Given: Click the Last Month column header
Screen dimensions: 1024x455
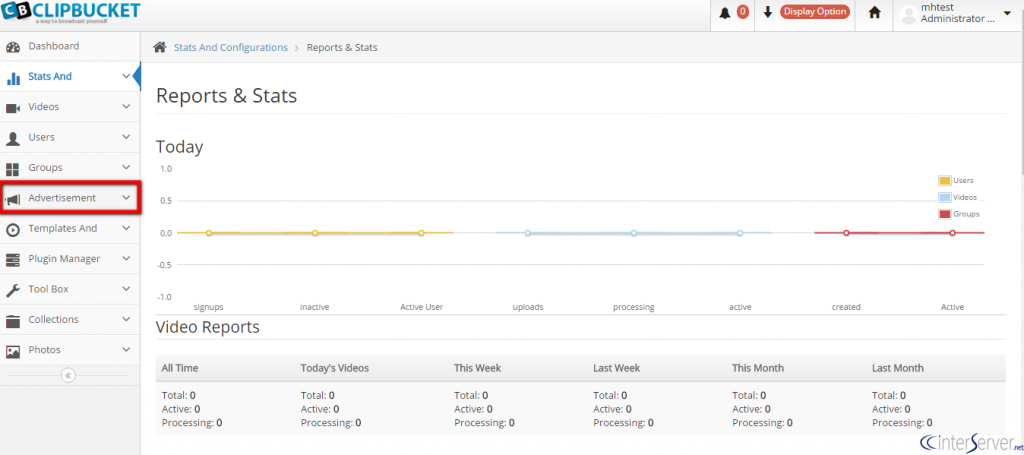Looking at the screenshot, I should point(897,368).
